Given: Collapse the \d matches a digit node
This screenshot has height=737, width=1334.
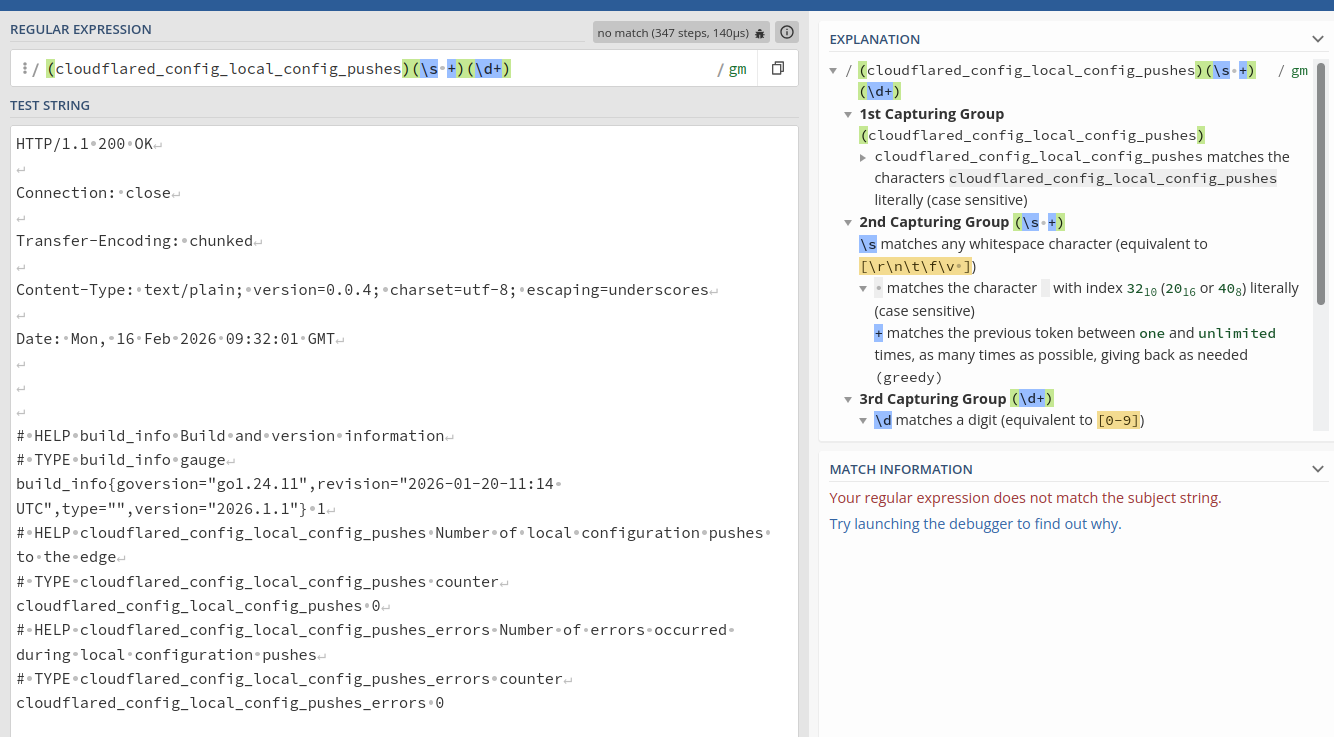Looking at the screenshot, I should coord(864,420).
